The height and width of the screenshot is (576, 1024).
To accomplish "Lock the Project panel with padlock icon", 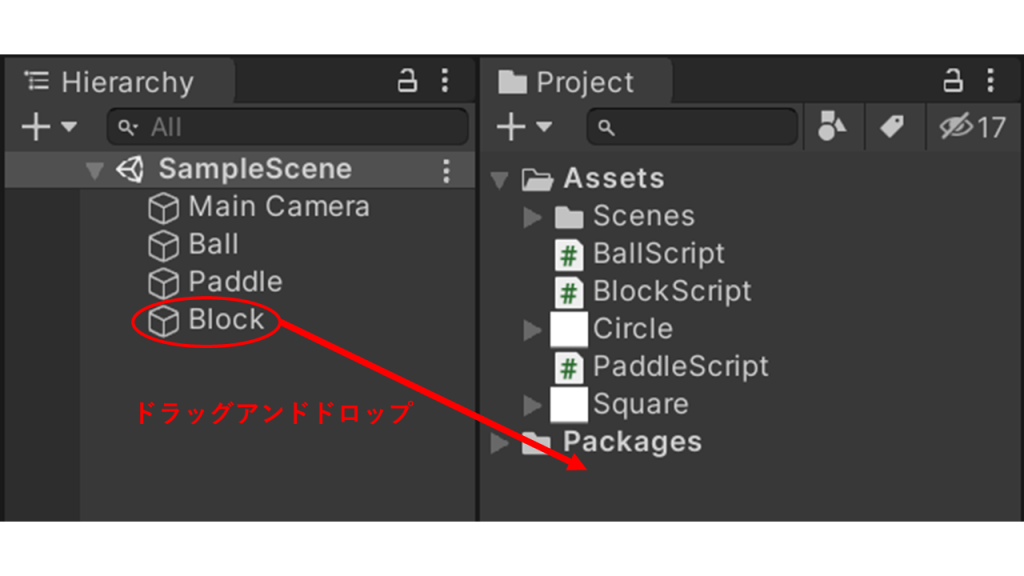I will [953, 82].
